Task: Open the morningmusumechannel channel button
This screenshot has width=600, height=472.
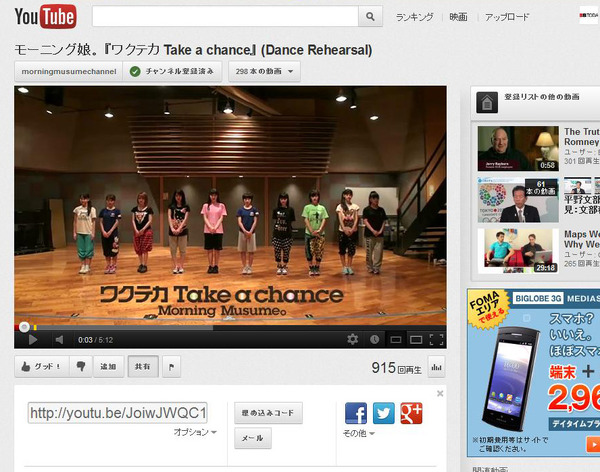Action: click(x=68, y=72)
